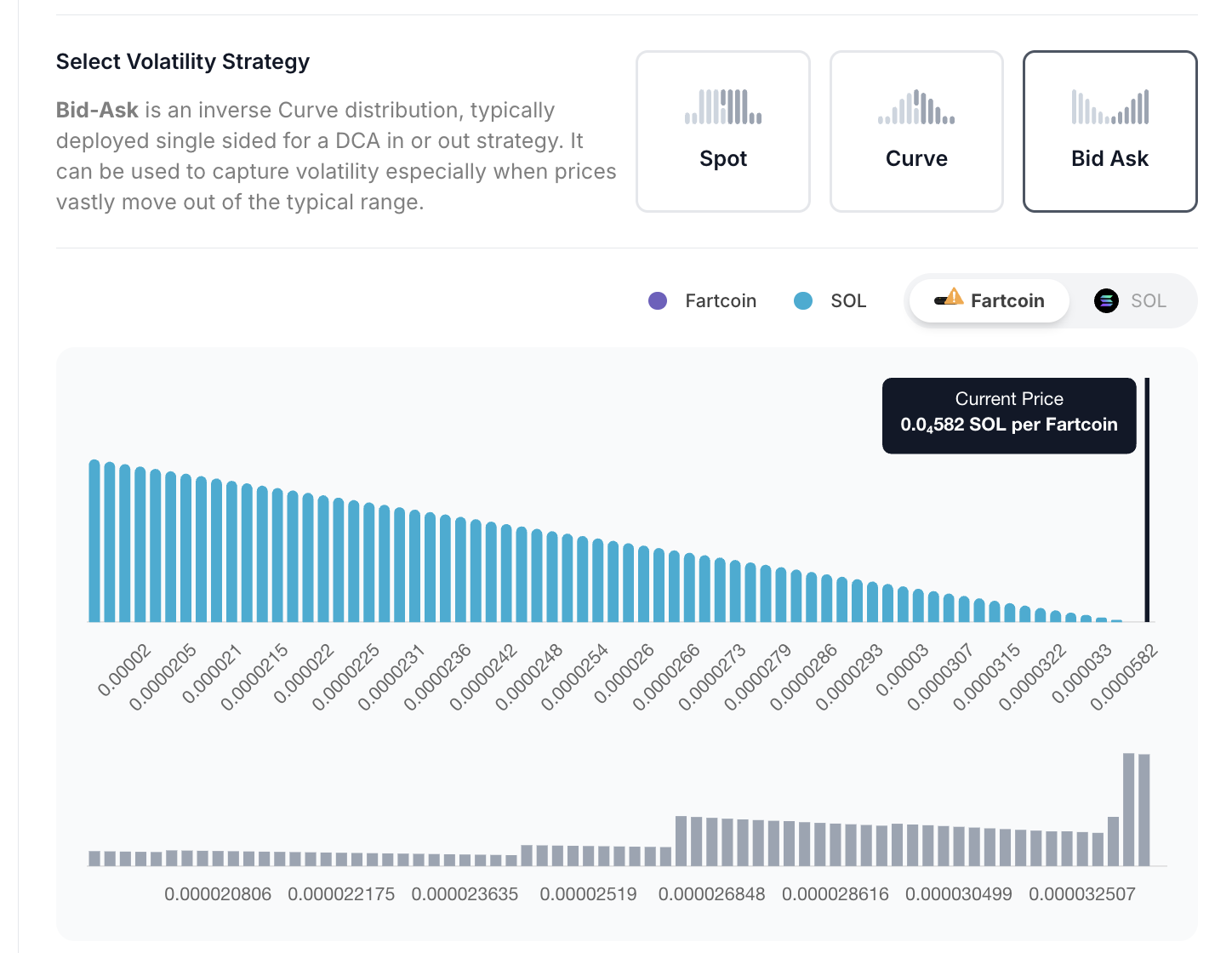Click the tallest blue bar at 0.00002
This screenshot has width=1232, height=953.
tap(94, 541)
